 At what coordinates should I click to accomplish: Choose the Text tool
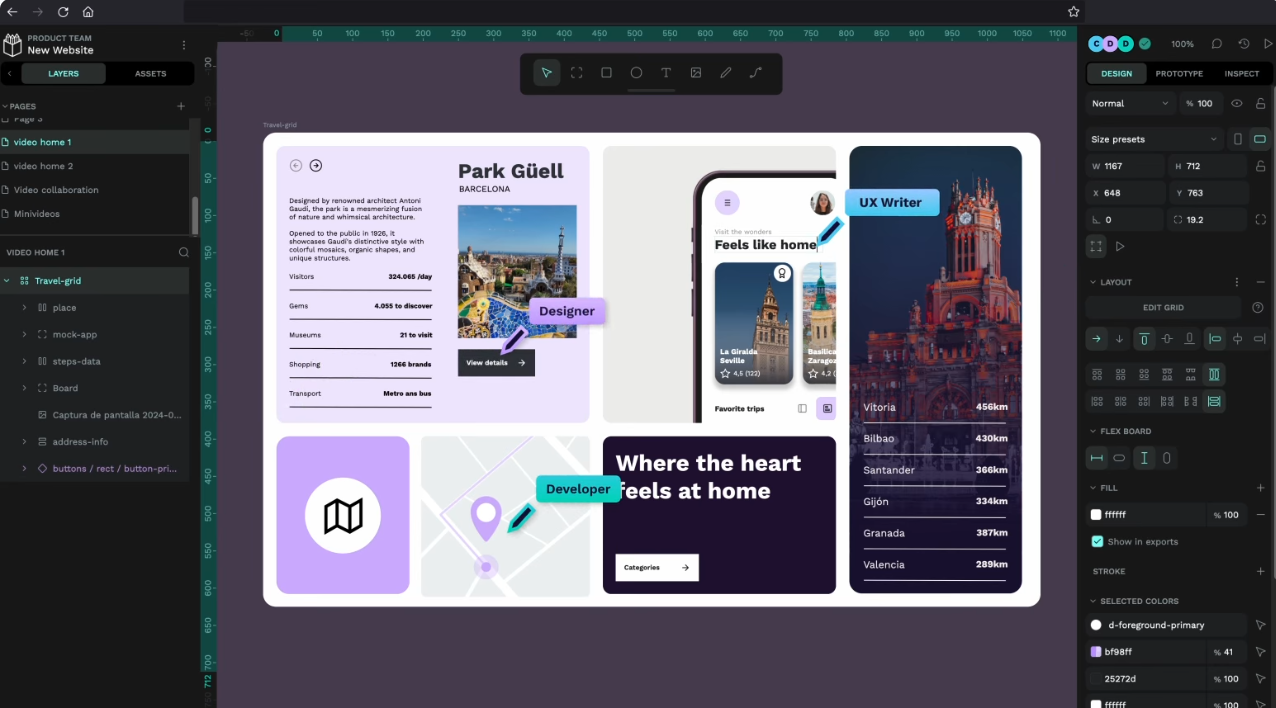click(666, 73)
